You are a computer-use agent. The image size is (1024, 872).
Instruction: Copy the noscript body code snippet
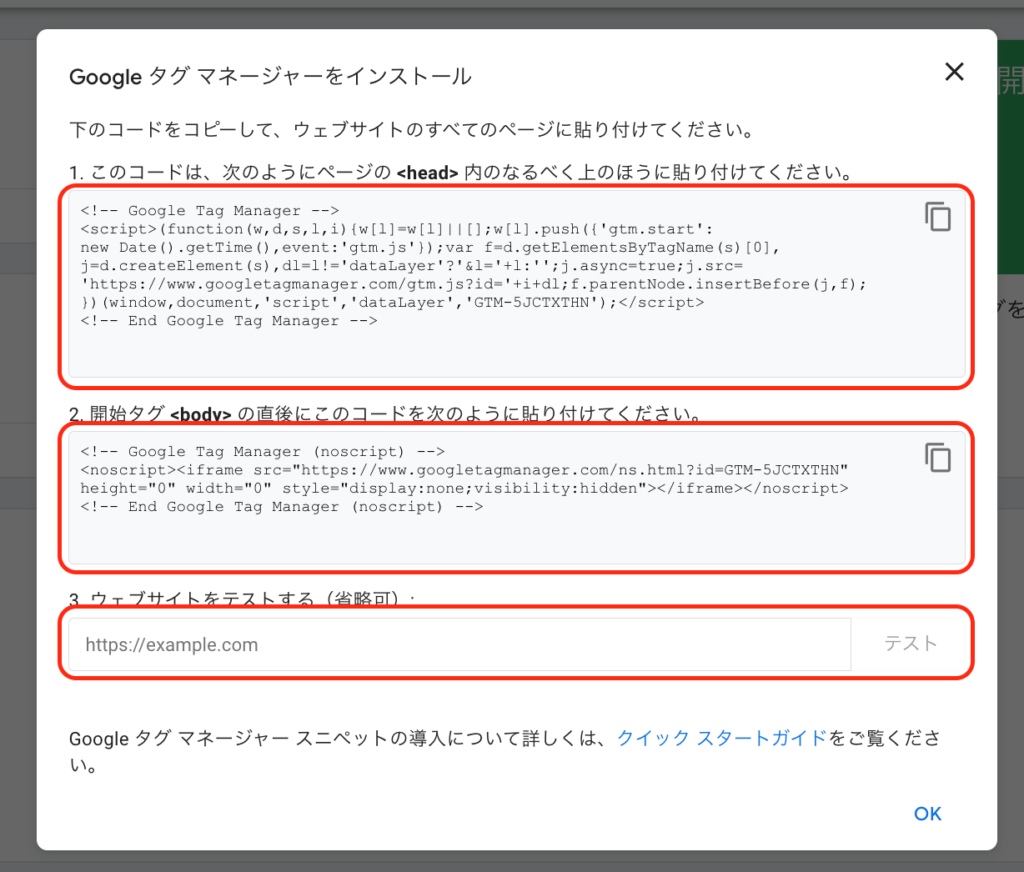[938, 458]
